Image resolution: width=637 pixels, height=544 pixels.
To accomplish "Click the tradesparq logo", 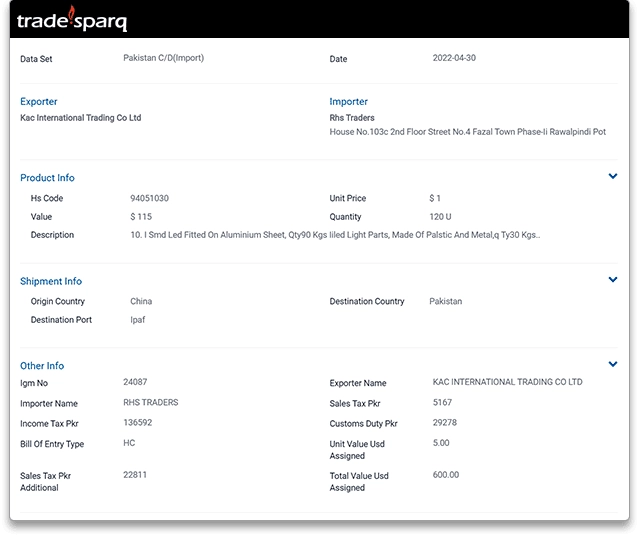I will (72, 19).
